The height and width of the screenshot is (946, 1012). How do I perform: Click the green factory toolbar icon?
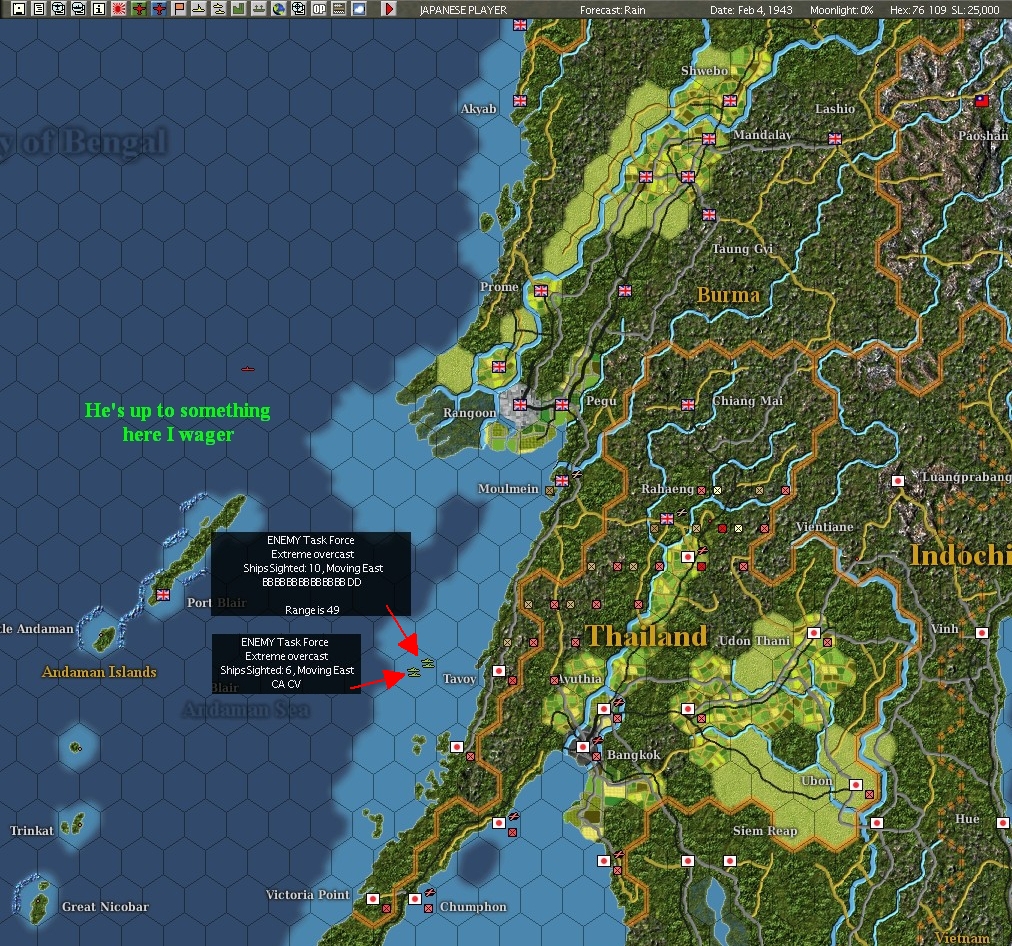[x=239, y=8]
